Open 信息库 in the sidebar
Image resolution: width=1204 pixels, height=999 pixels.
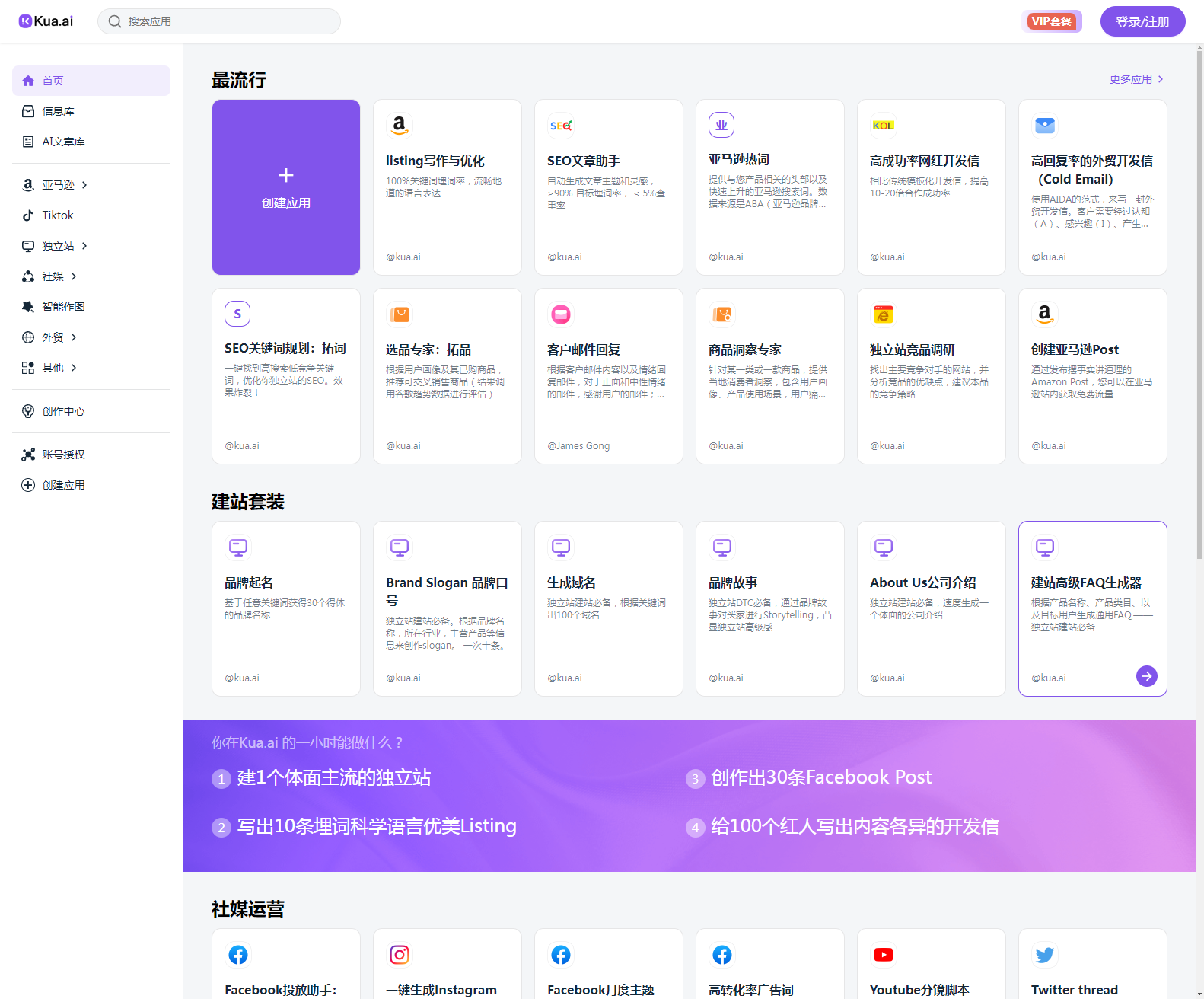point(58,111)
